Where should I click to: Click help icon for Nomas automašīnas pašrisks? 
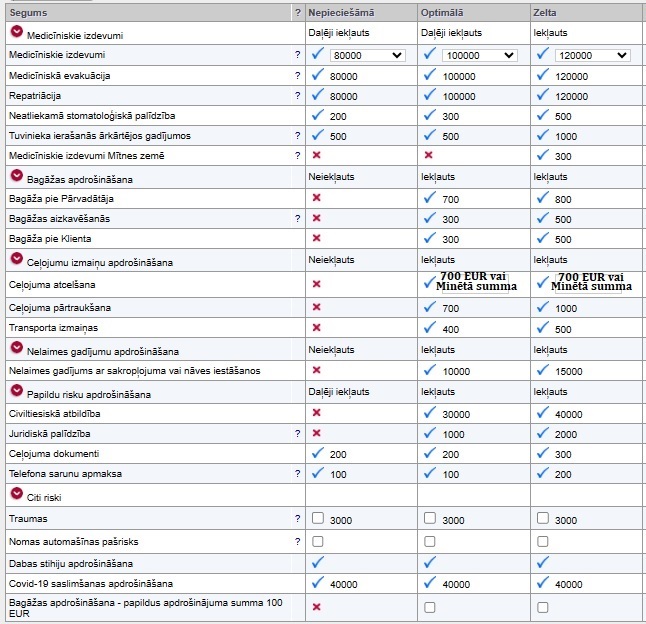(297, 541)
